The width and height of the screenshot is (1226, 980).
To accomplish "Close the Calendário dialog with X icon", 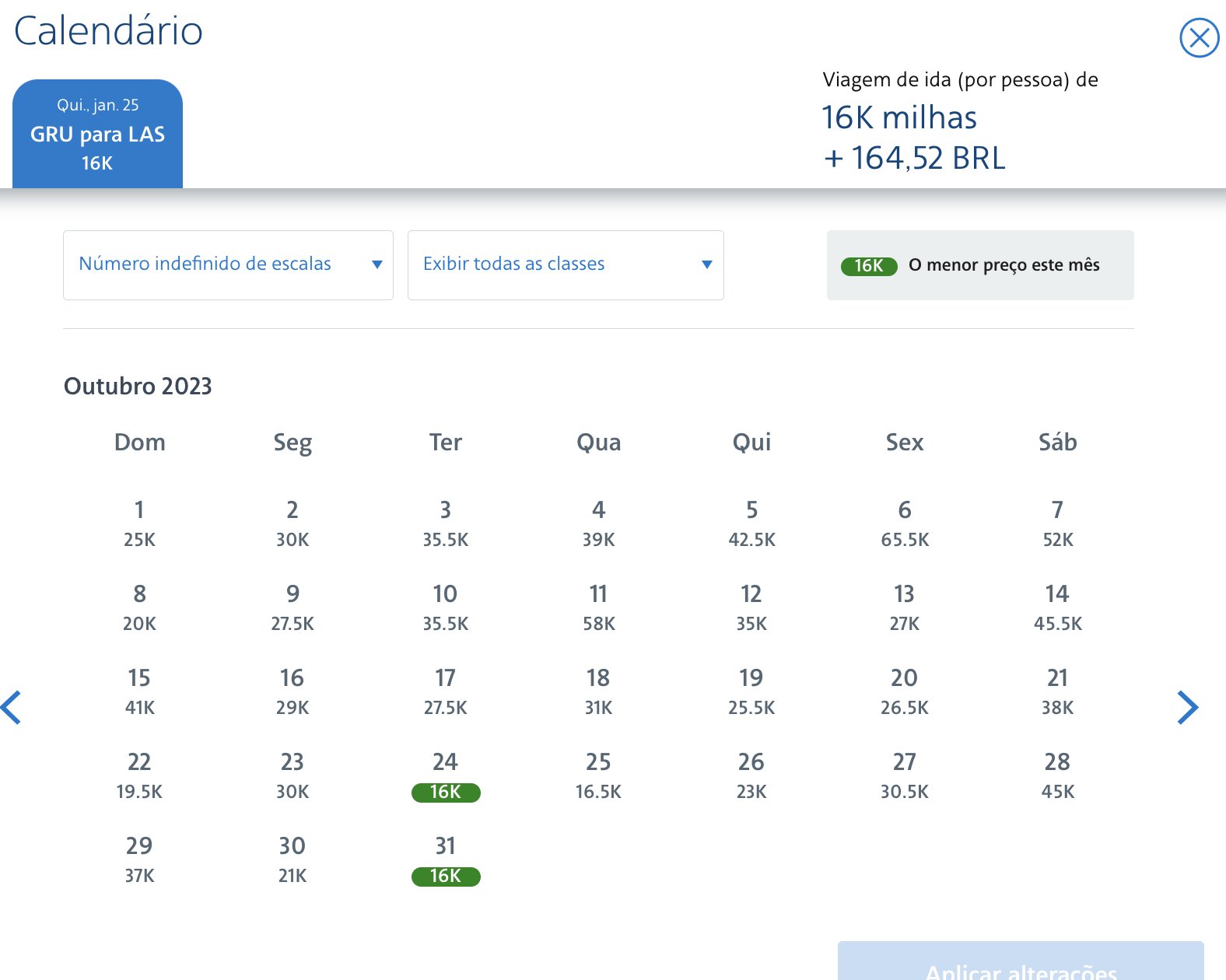I will (1199, 37).
